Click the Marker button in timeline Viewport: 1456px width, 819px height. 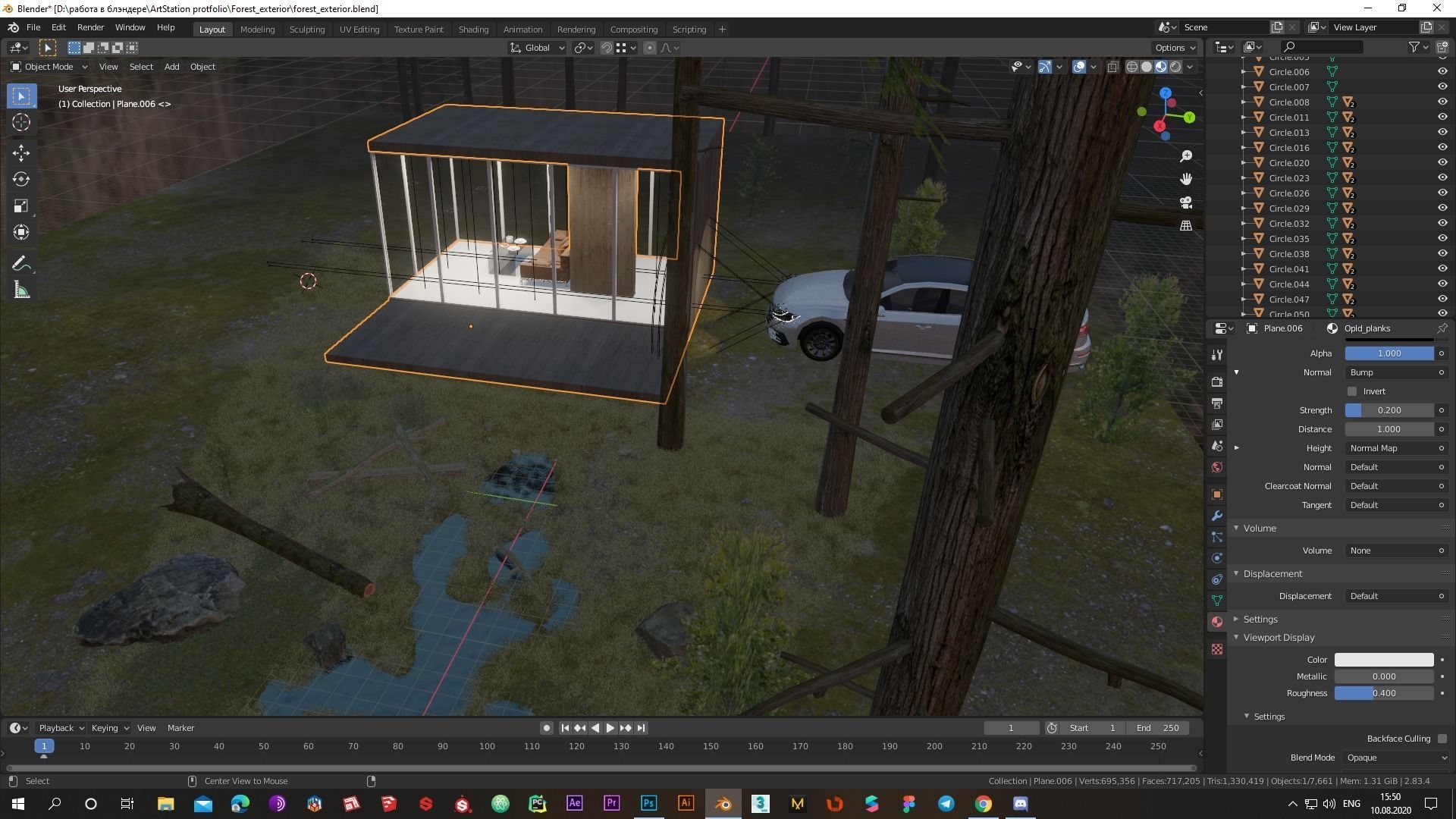(x=180, y=728)
